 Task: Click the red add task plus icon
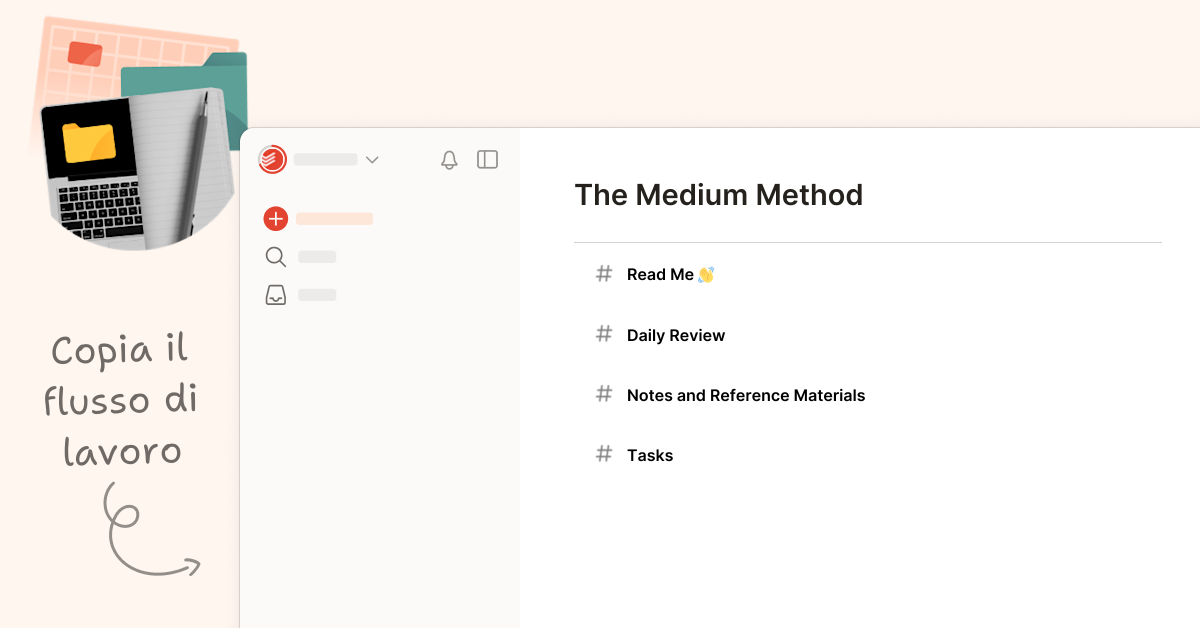(x=276, y=218)
